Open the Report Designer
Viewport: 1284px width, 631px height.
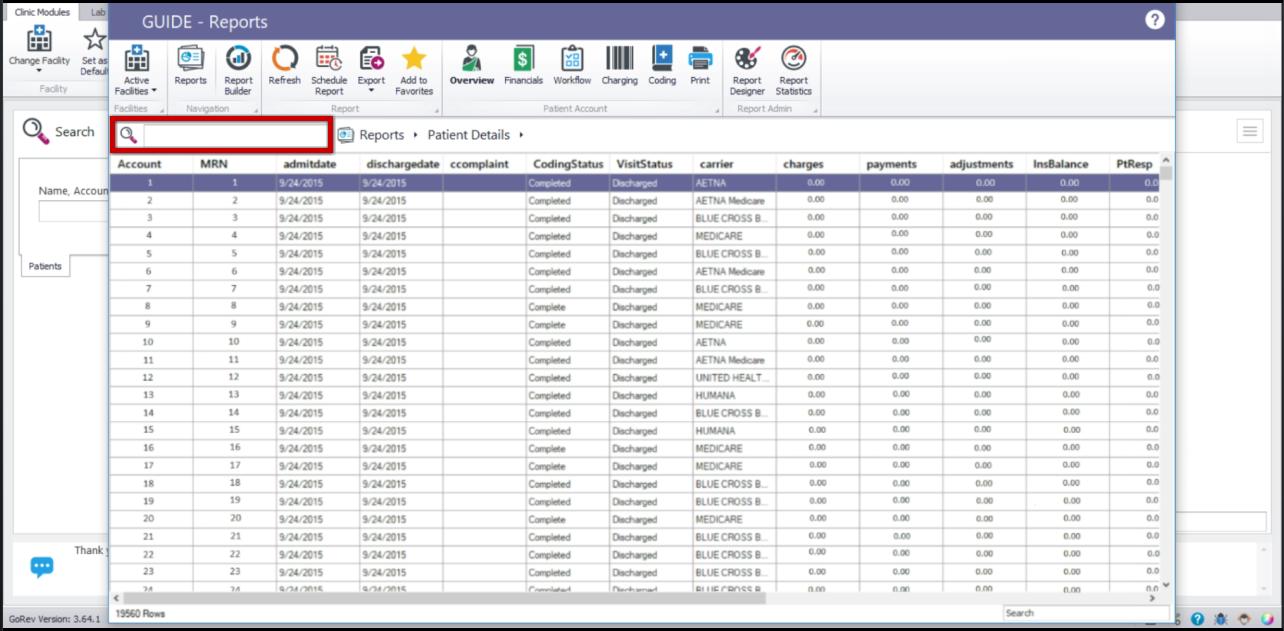(x=747, y=70)
